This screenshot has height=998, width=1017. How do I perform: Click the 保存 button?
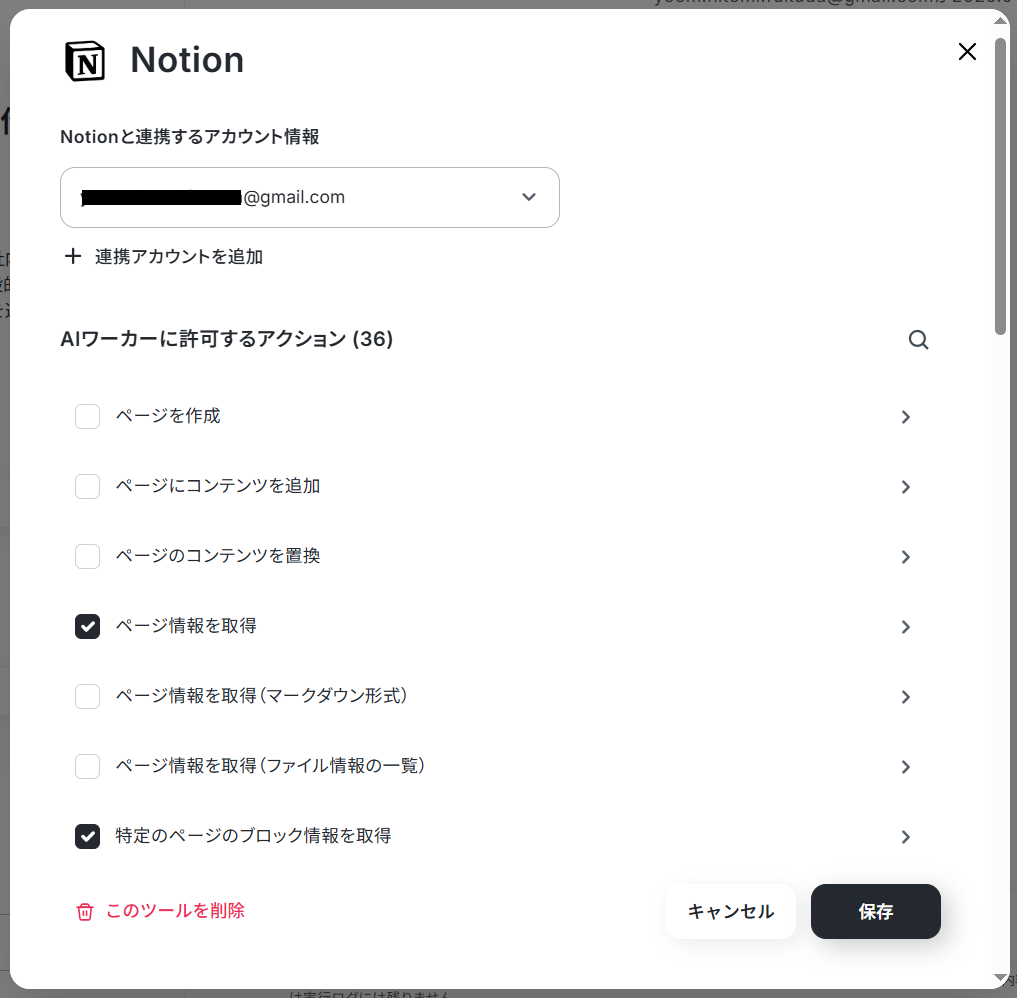point(876,911)
